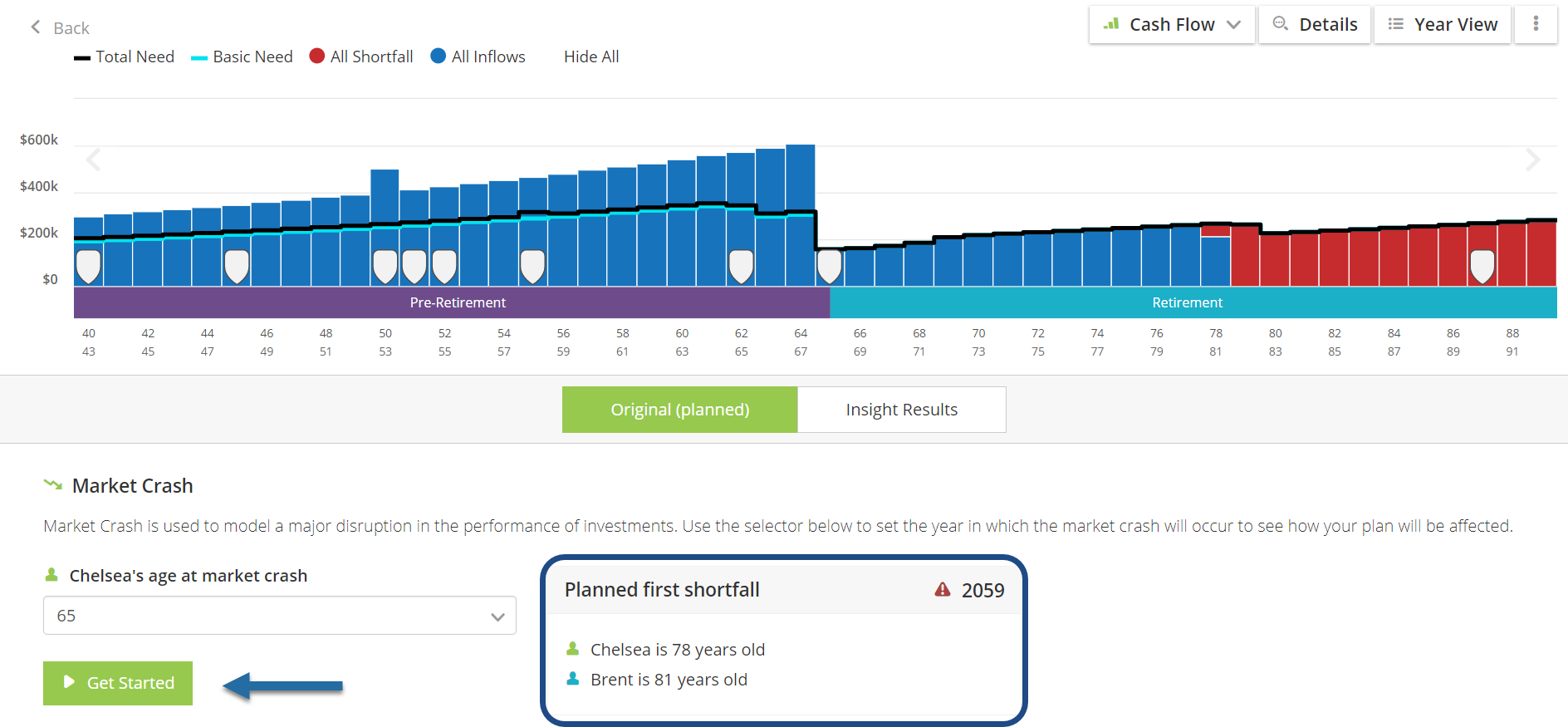
Task: Click the chart's left scroll arrow
Action: tap(94, 160)
